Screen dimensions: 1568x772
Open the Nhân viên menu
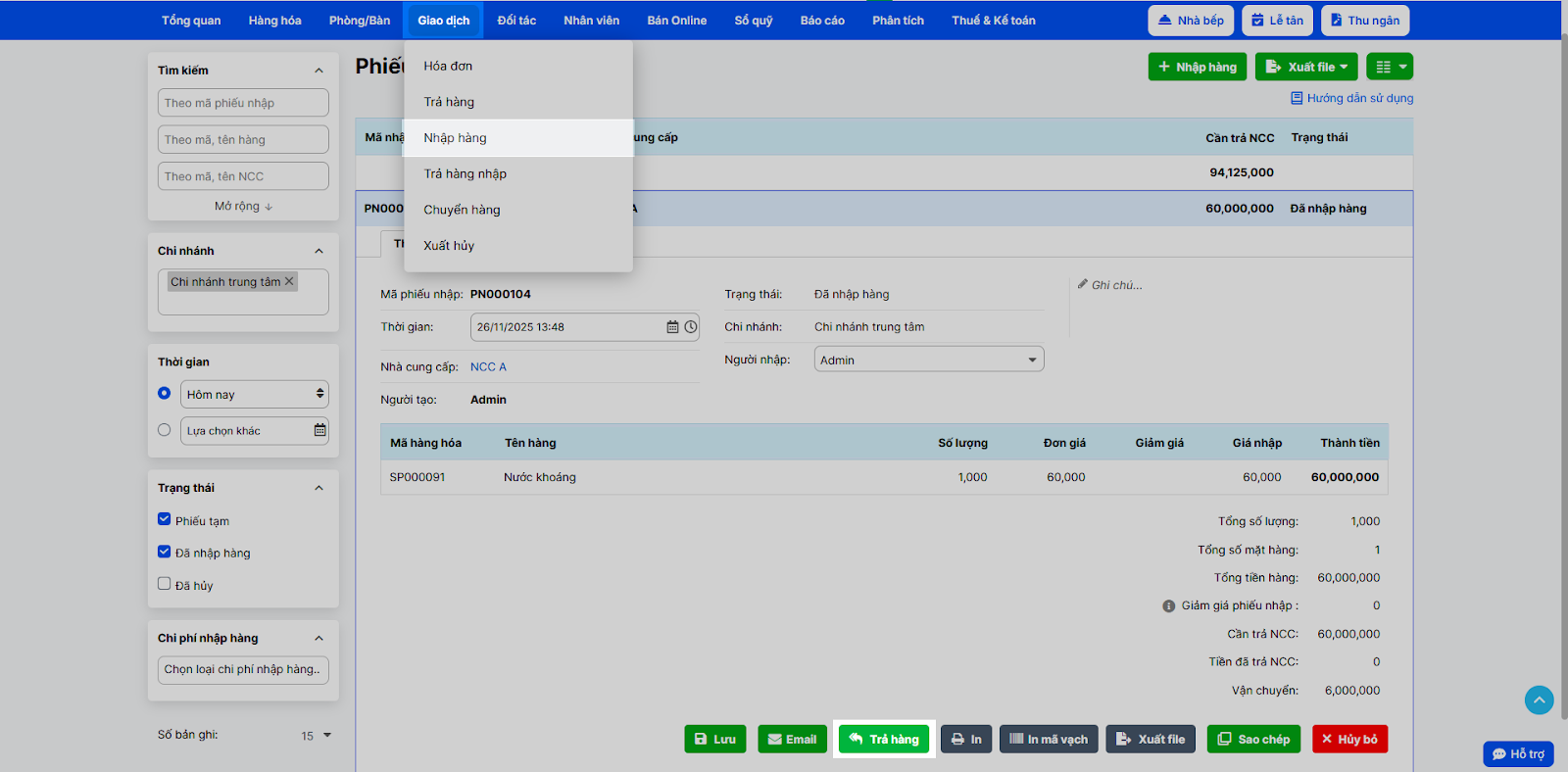click(x=592, y=21)
